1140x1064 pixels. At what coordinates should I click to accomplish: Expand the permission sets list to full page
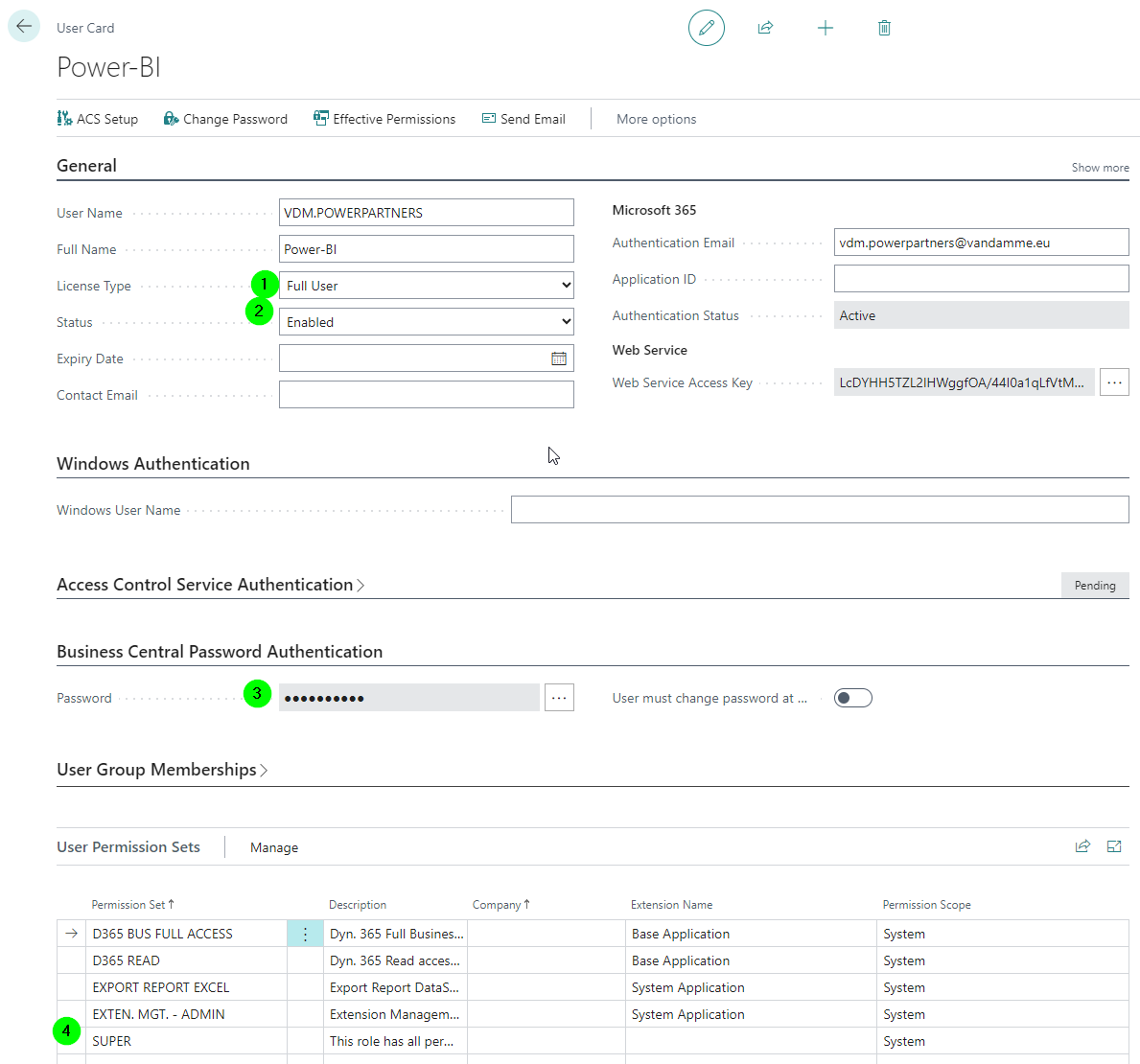click(x=1114, y=846)
